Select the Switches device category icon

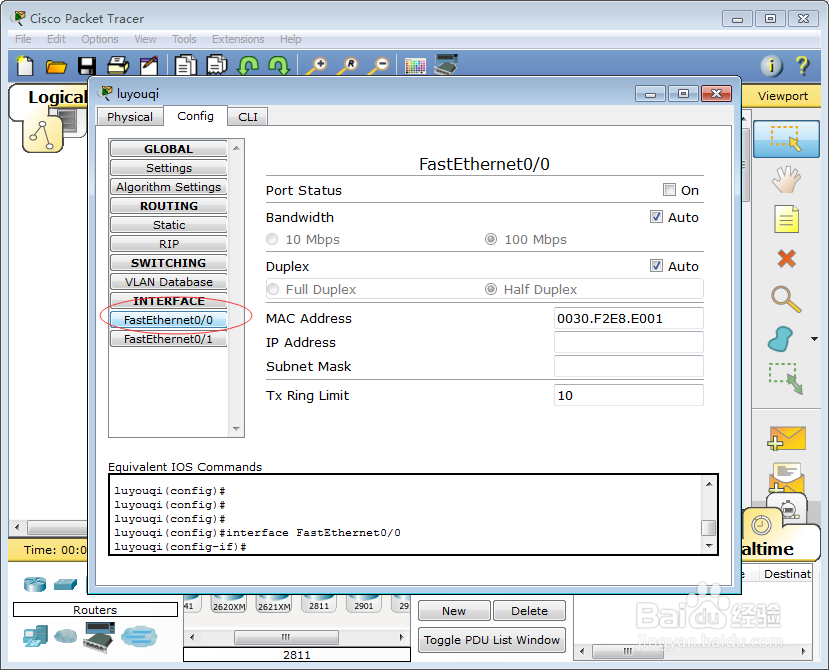(x=66, y=584)
